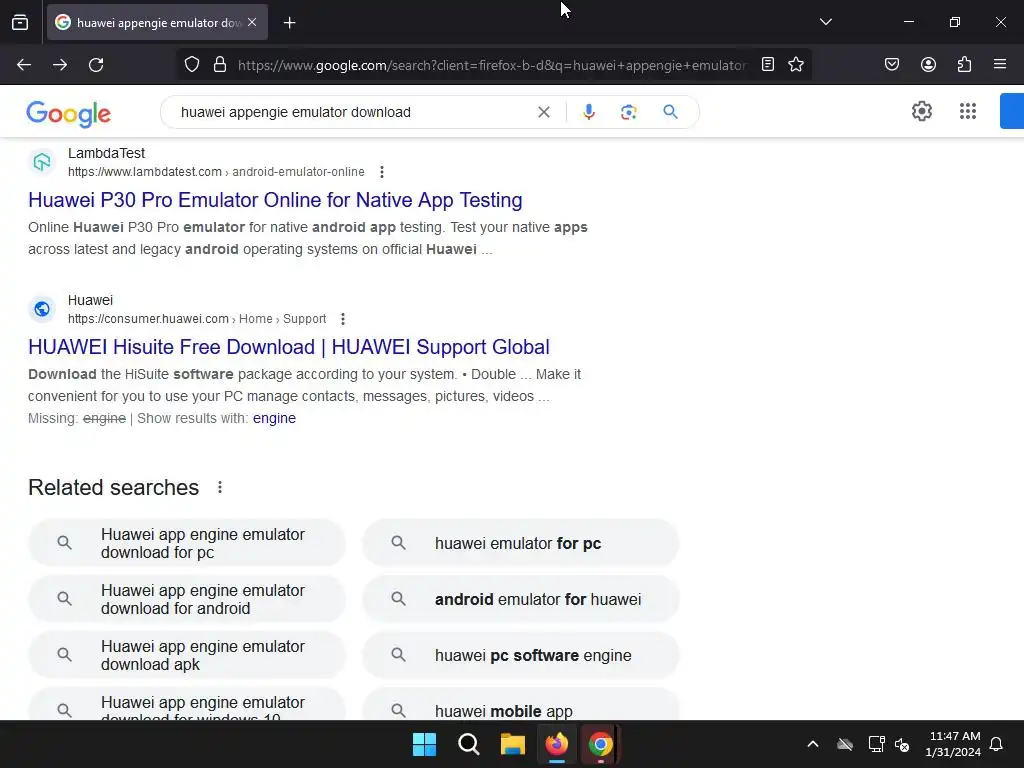Click the Huawei result globe favicon

[x=42, y=308]
